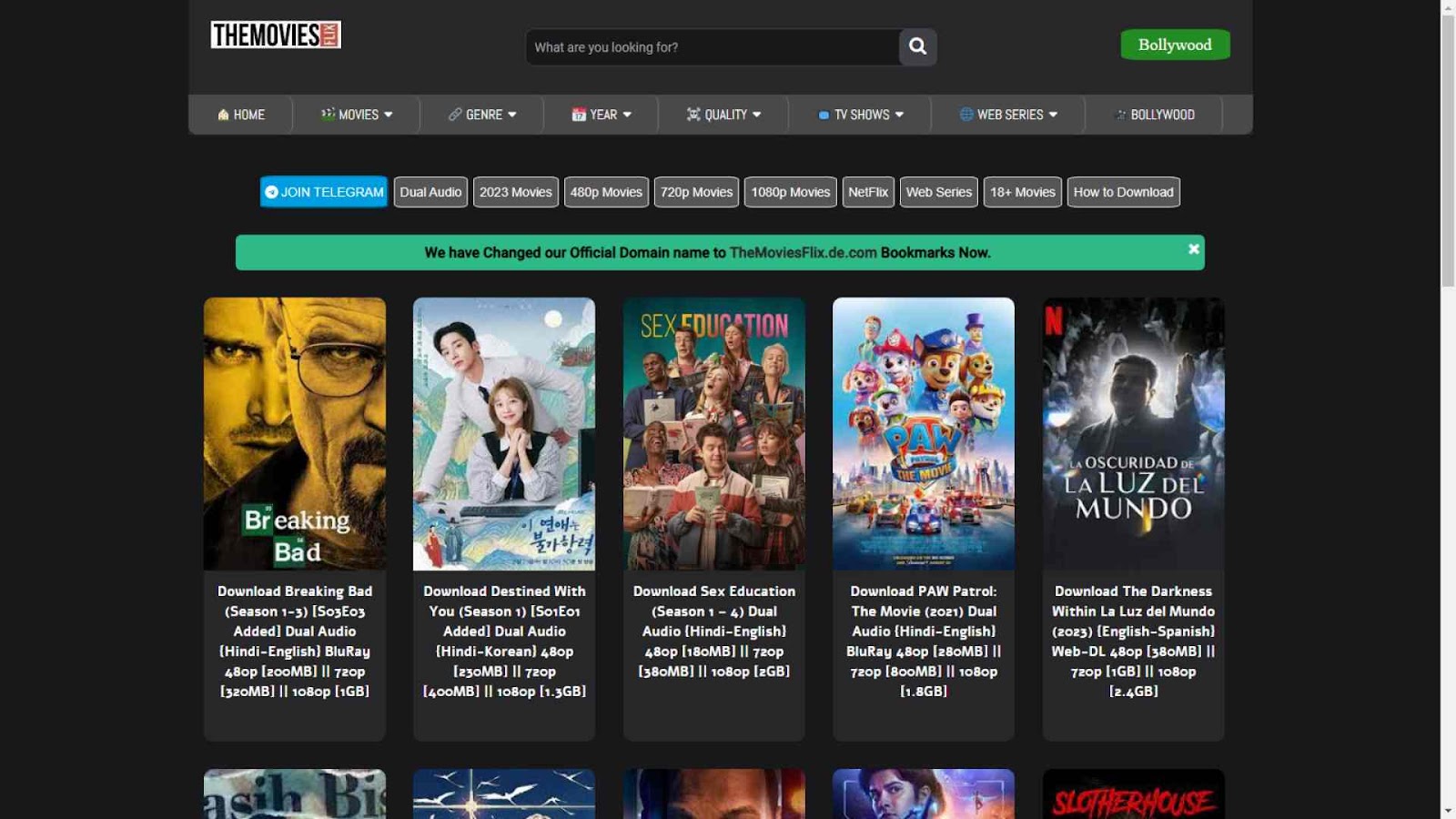Select the 2023 Movies tag
This screenshot has width=1456, height=819.
coord(516,192)
